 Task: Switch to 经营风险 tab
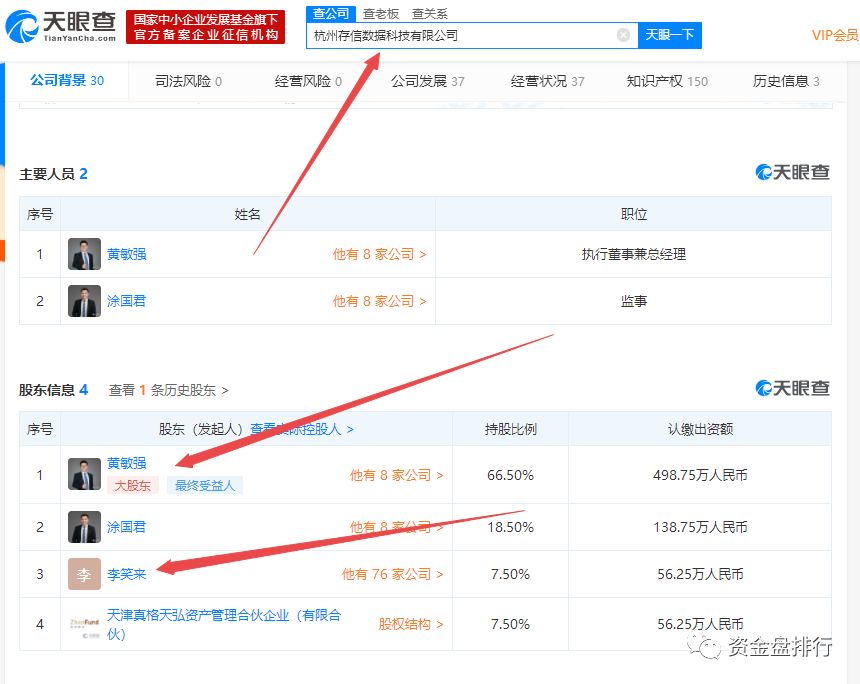point(308,81)
